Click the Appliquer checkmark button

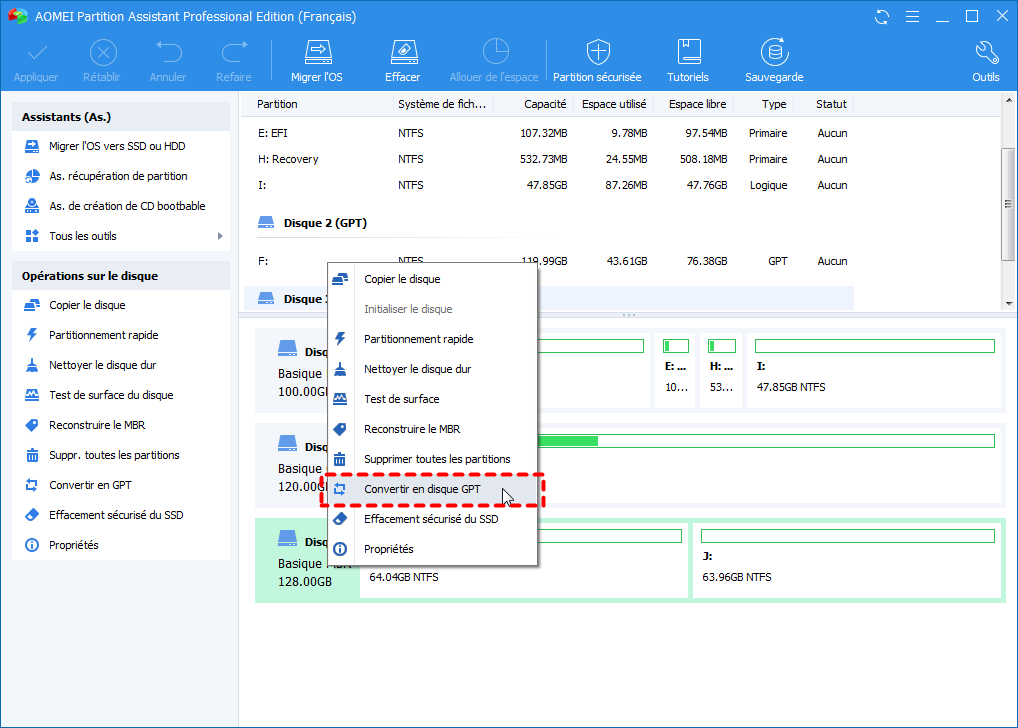[36, 61]
